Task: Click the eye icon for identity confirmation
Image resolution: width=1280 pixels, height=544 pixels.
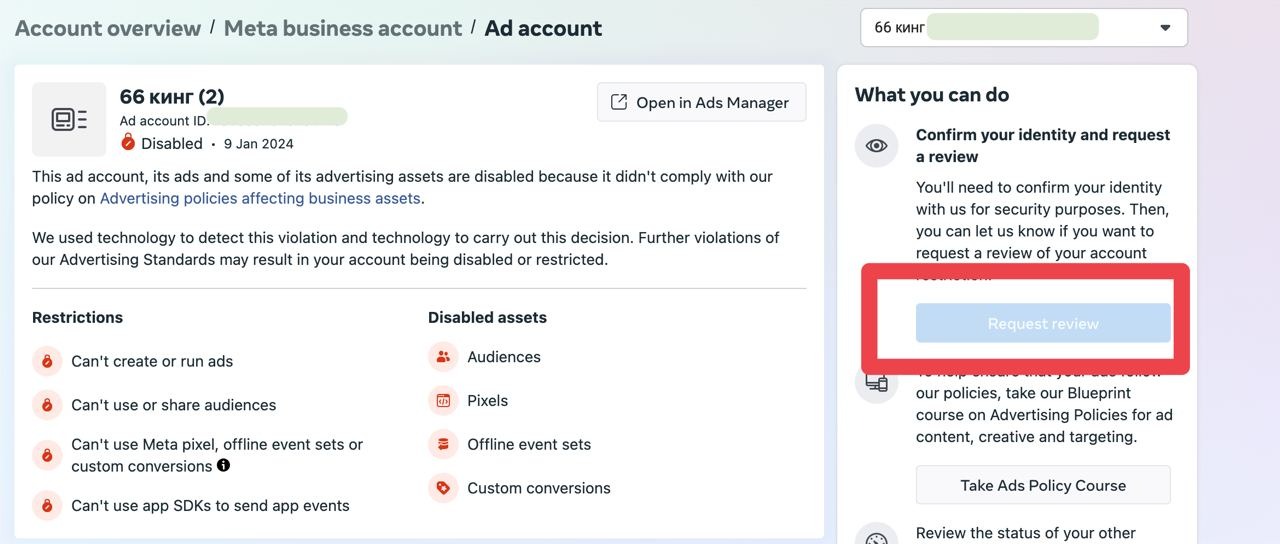Action: 877,146
